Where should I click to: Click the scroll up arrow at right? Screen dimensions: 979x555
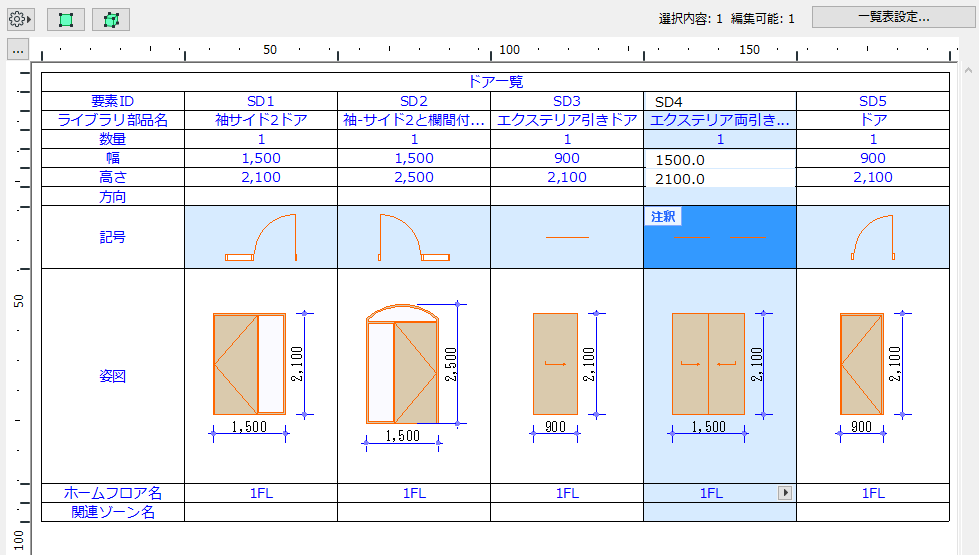click(968, 71)
